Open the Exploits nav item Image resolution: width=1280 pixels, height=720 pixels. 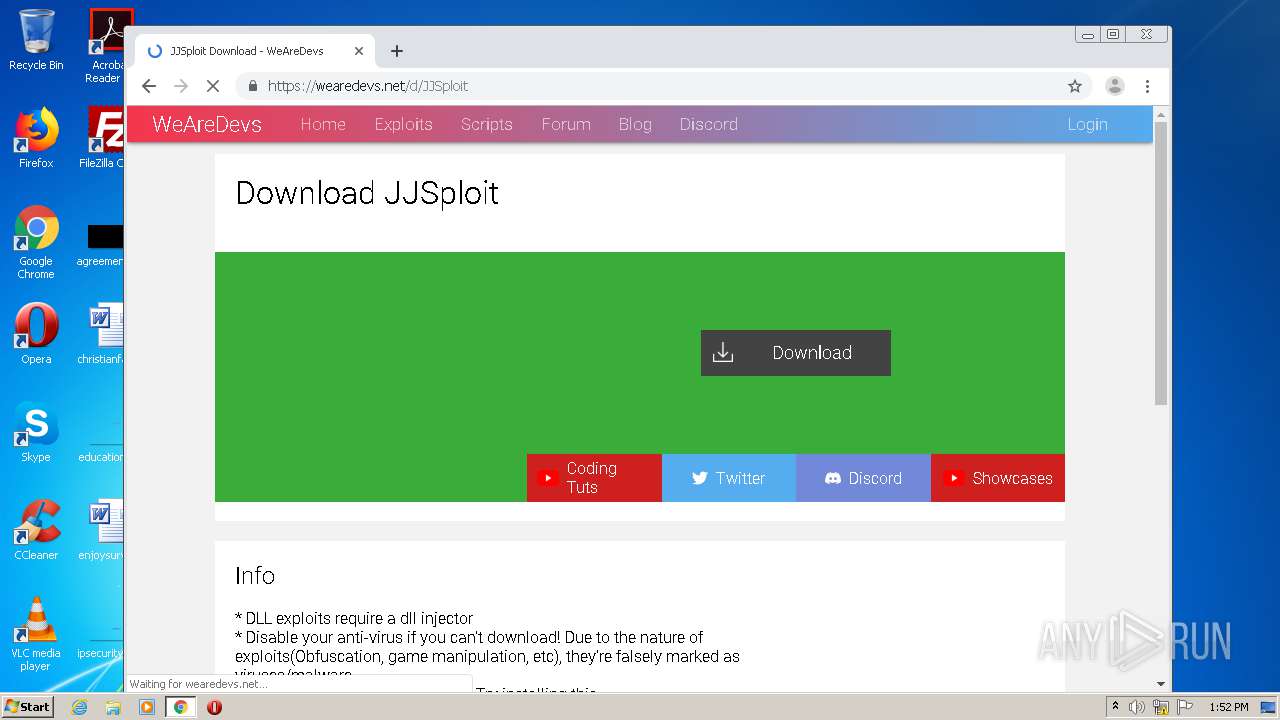[403, 124]
